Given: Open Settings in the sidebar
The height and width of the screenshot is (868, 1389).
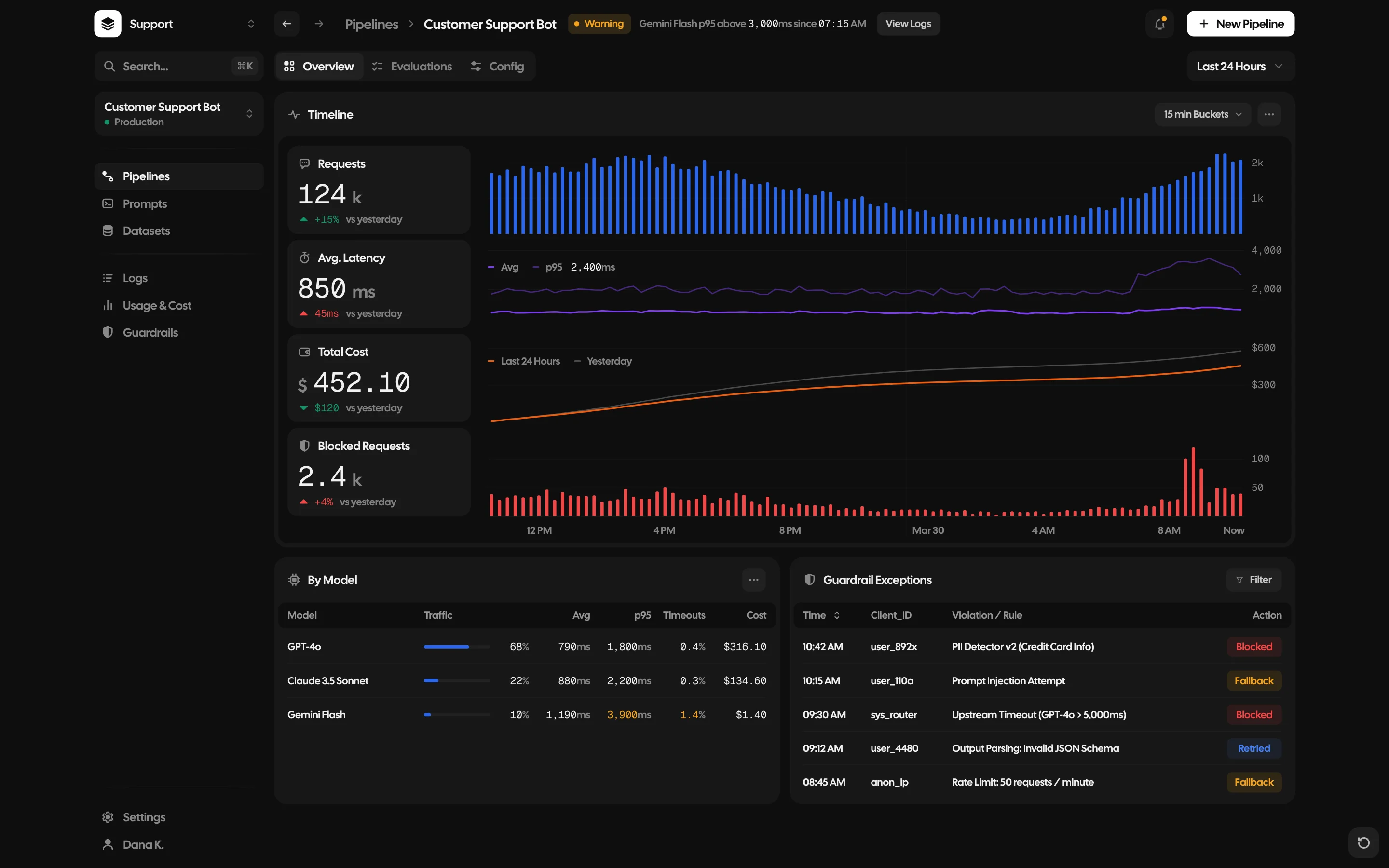Looking at the screenshot, I should coord(179,817).
